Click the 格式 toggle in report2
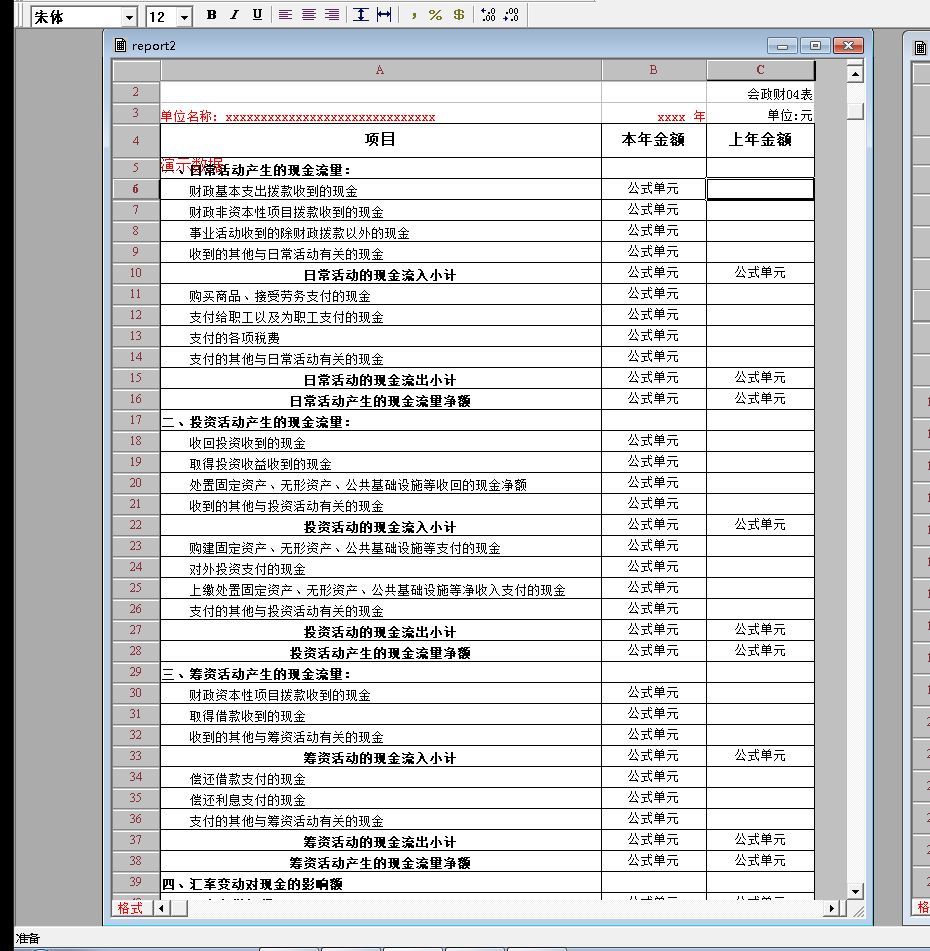 (x=130, y=908)
